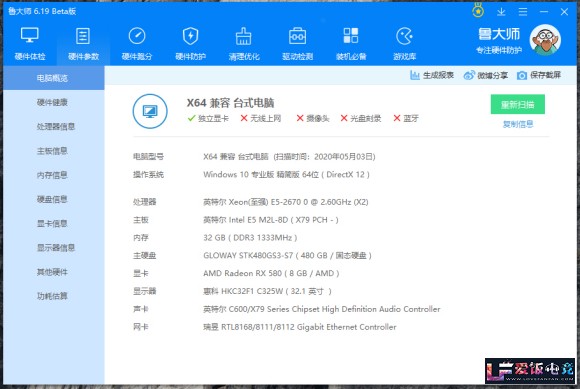The image size is (580, 389).
Task: Open 显卡信息 in the sidebar
Action: point(52,223)
